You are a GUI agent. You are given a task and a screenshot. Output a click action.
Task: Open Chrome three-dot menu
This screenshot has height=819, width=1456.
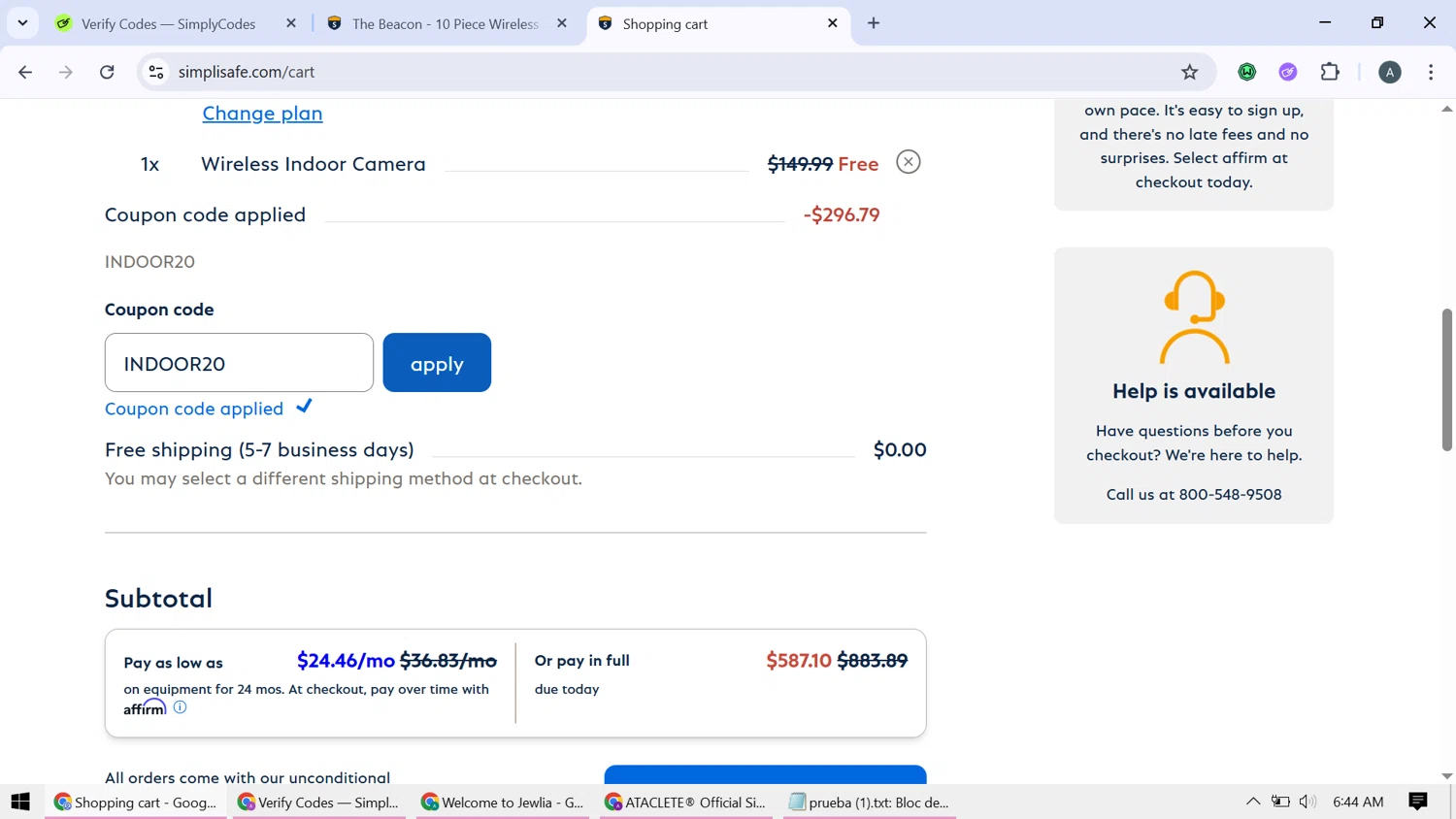tap(1430, 72)
